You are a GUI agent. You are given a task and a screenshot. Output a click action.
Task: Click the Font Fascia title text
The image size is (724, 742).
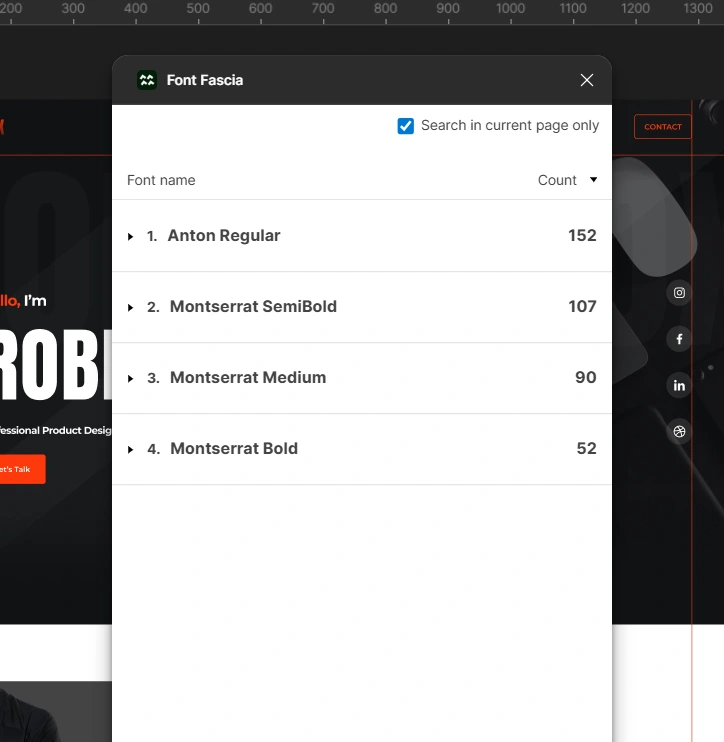[205, 80]
